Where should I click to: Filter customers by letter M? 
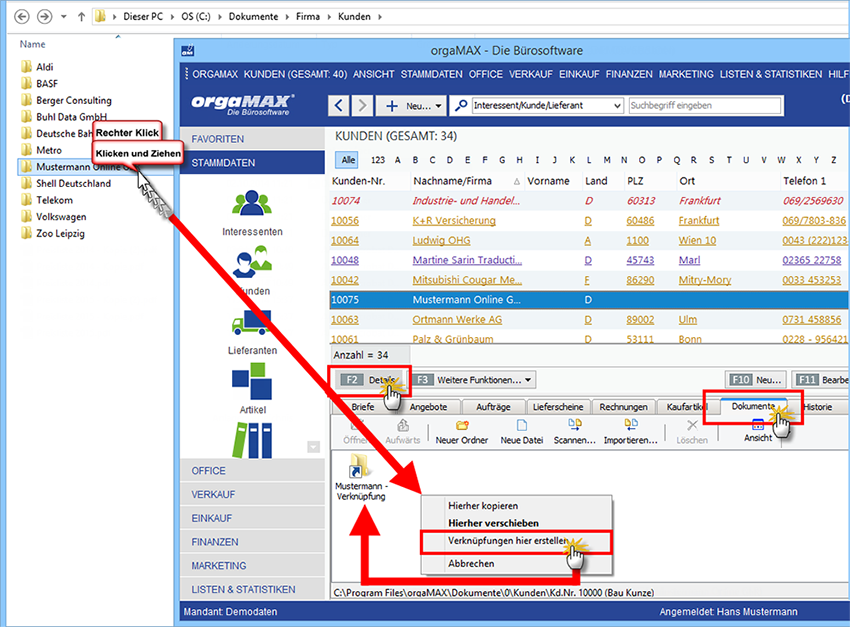[x=607, y=160]
